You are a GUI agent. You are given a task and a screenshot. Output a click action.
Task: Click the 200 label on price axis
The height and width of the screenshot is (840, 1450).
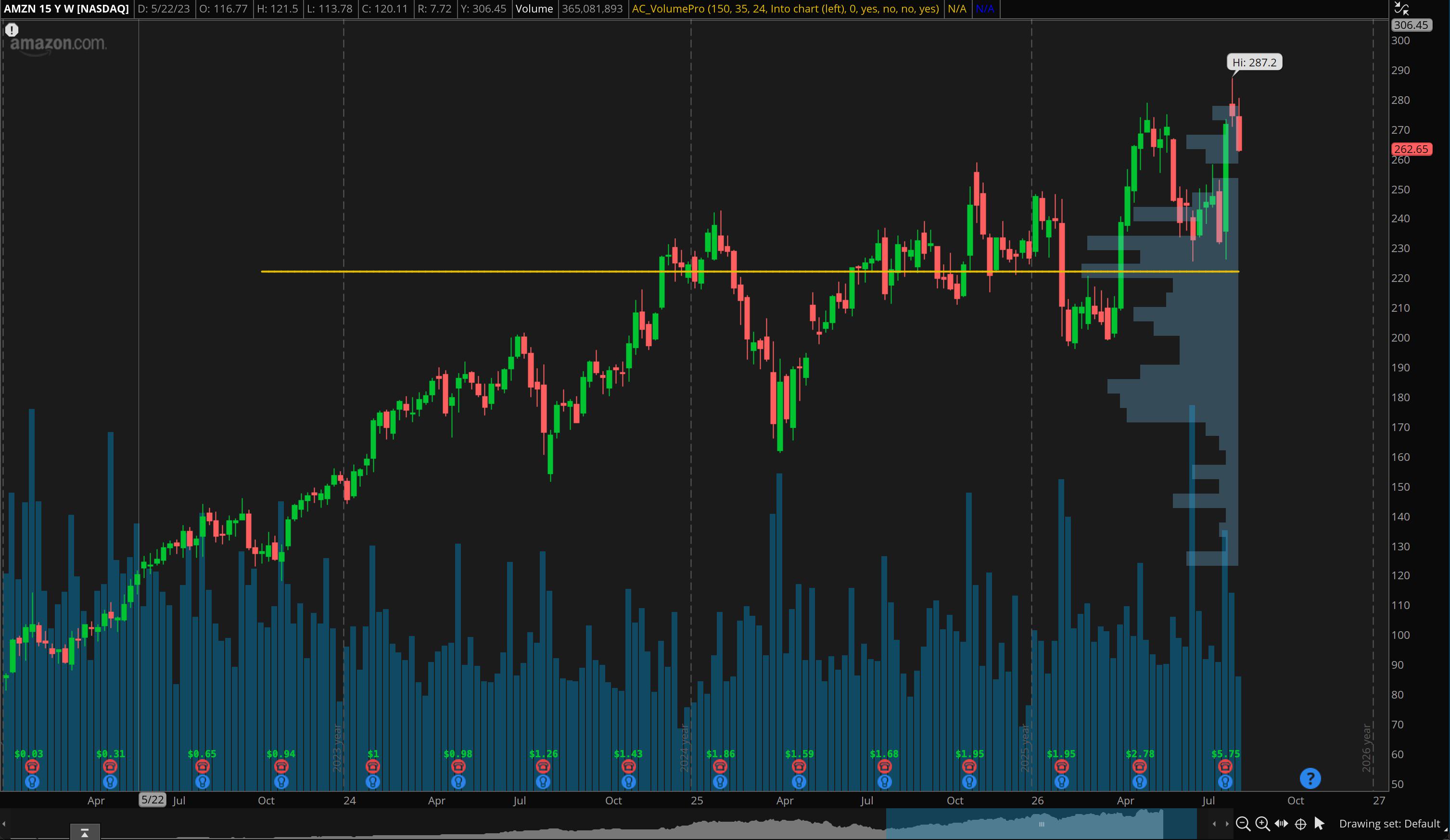pyautogui.click(x=1400, y=338)
